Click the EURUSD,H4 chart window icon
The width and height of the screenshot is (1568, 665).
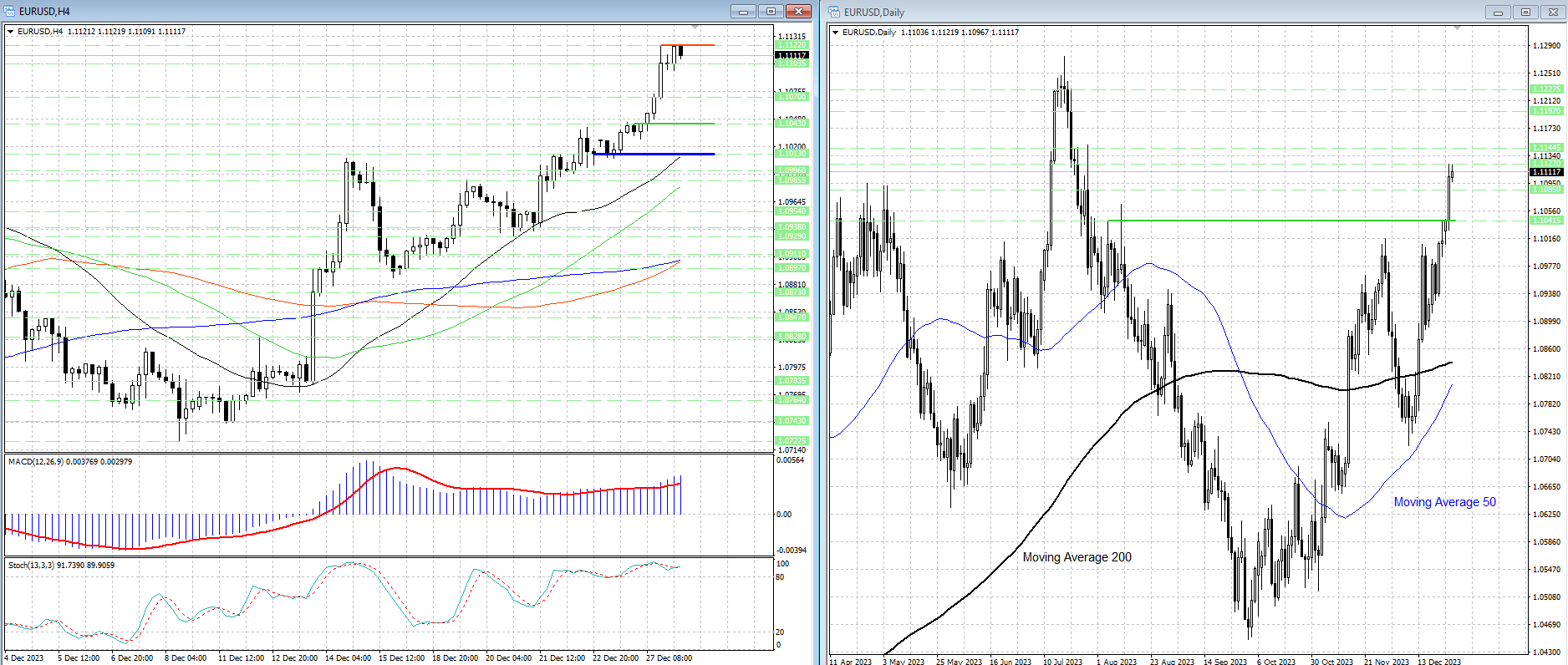click(x=10, y=12)
